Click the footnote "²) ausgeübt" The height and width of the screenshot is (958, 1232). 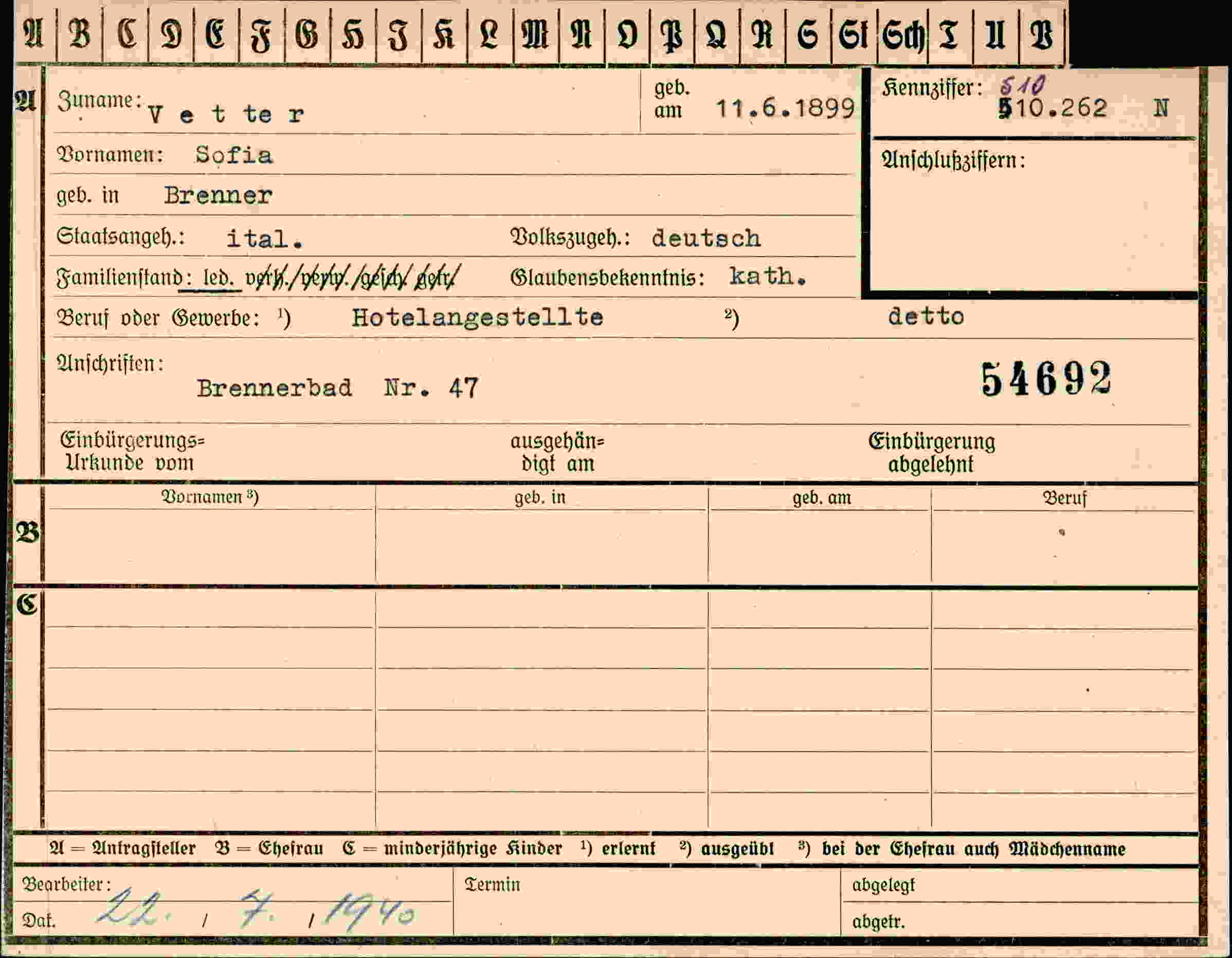[727, 848]
